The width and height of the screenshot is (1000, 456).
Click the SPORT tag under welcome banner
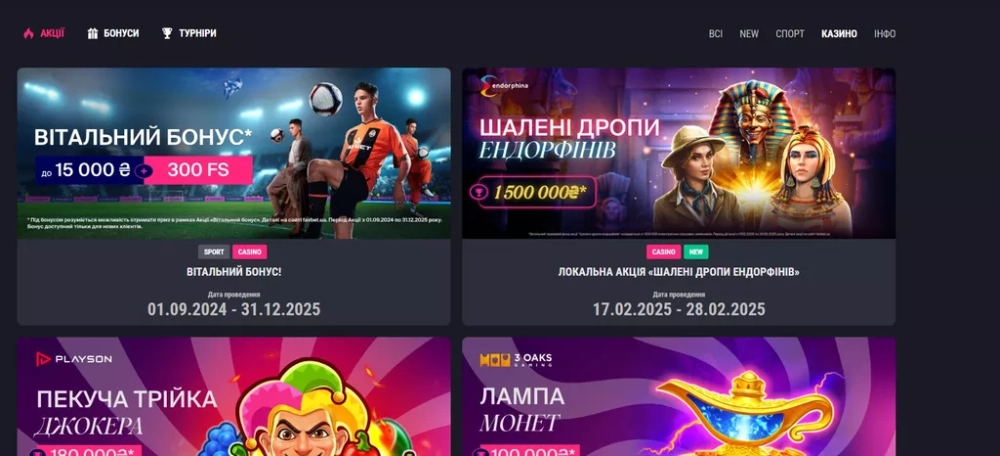point(214,252)
